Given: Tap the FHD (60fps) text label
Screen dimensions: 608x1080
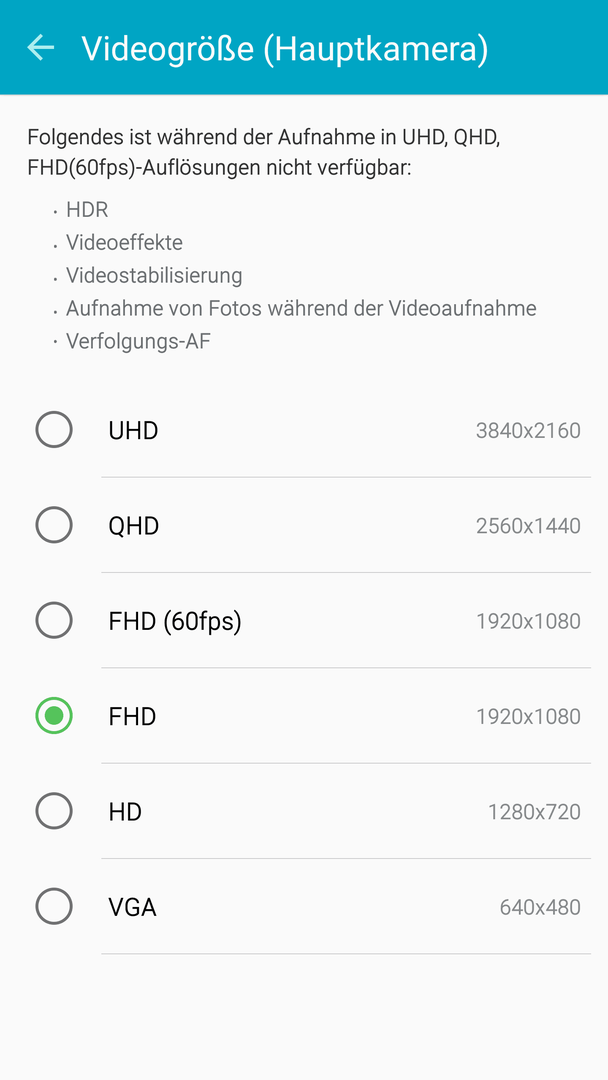Looking at the screenshot, I should [175, 622].
